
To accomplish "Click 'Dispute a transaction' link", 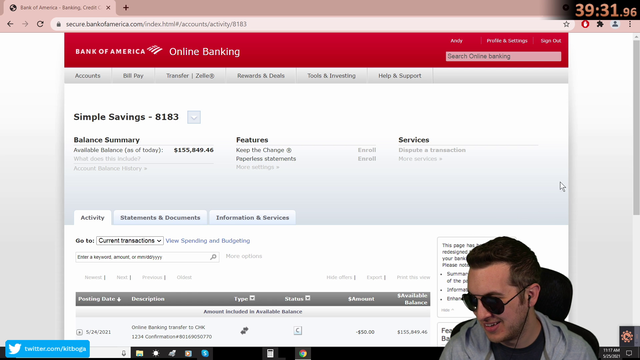I will (x=432, y=150).
